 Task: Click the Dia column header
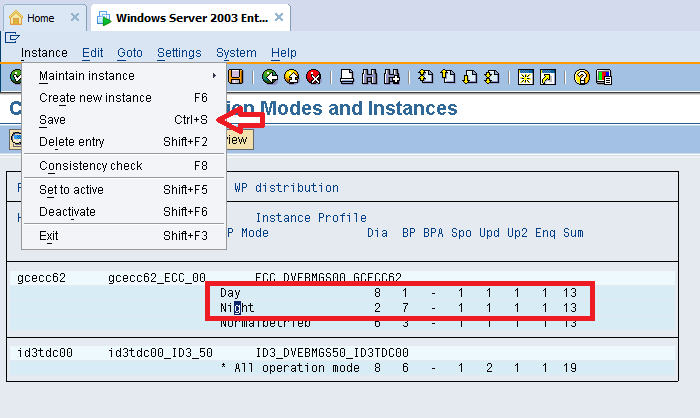coord(377,233)
